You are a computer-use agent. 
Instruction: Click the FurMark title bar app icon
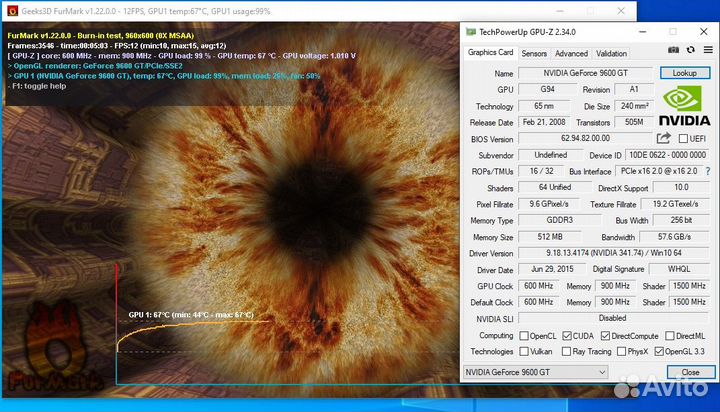(12, 11)
